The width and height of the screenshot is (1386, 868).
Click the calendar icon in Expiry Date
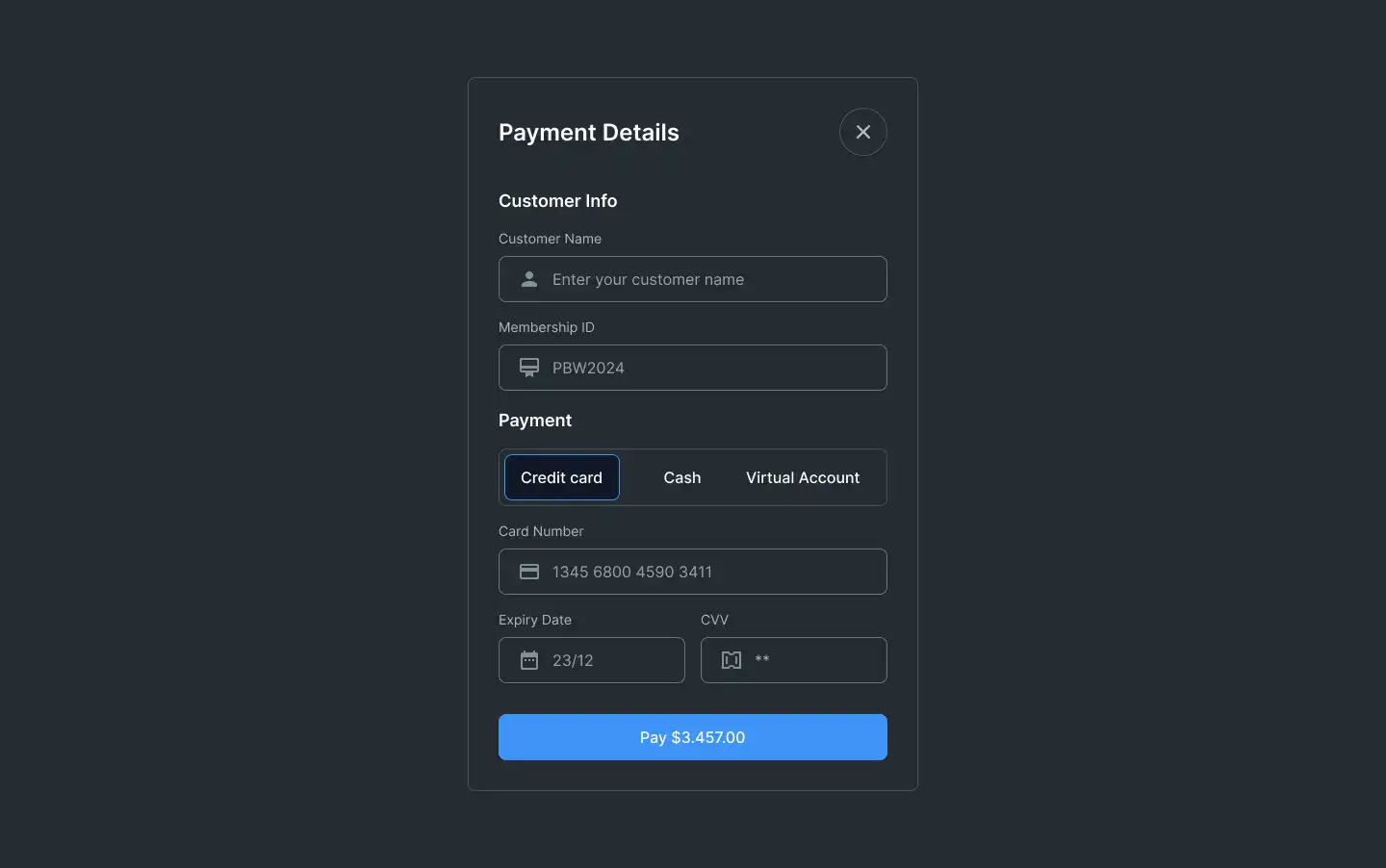point(529,660)
